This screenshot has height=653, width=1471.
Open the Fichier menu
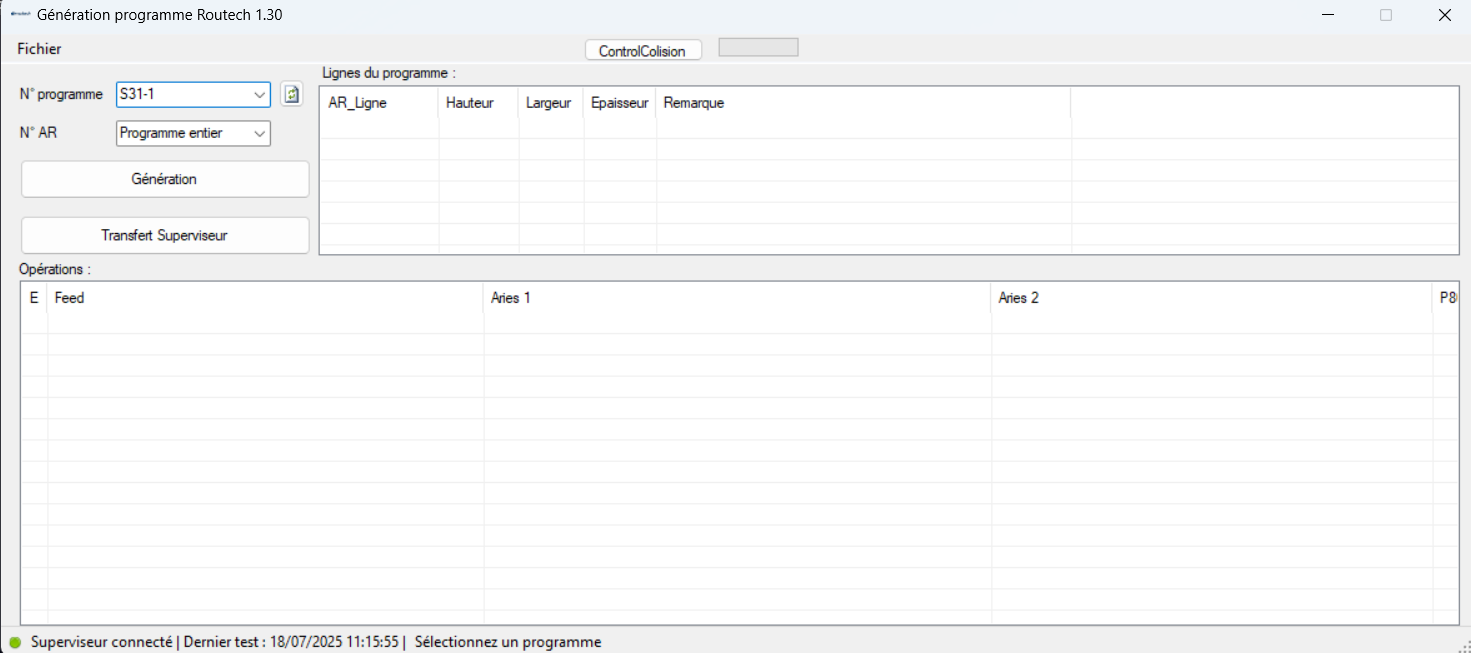click(39, 49)
